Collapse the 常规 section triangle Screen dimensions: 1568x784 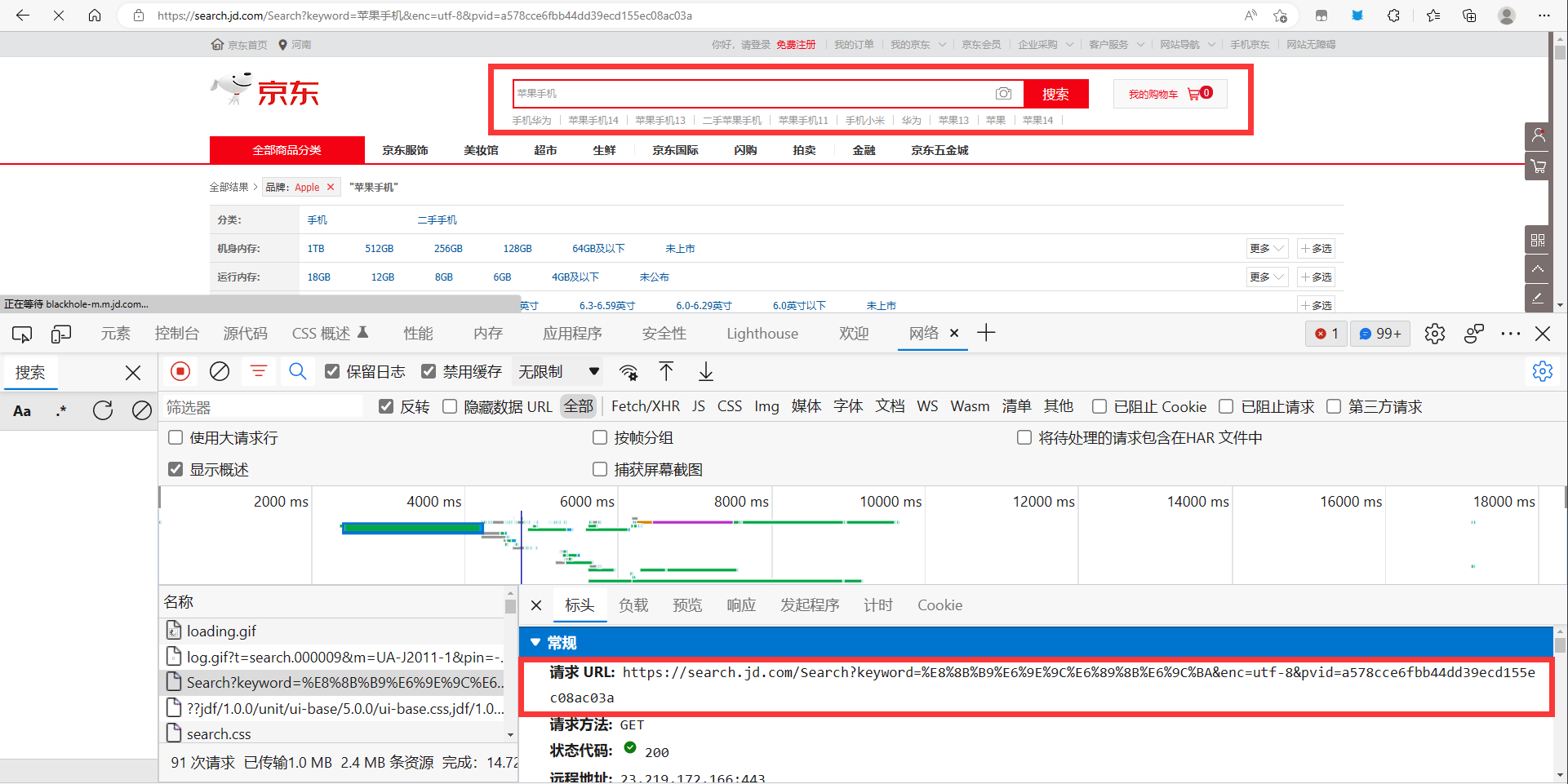(x=535, y=643)
